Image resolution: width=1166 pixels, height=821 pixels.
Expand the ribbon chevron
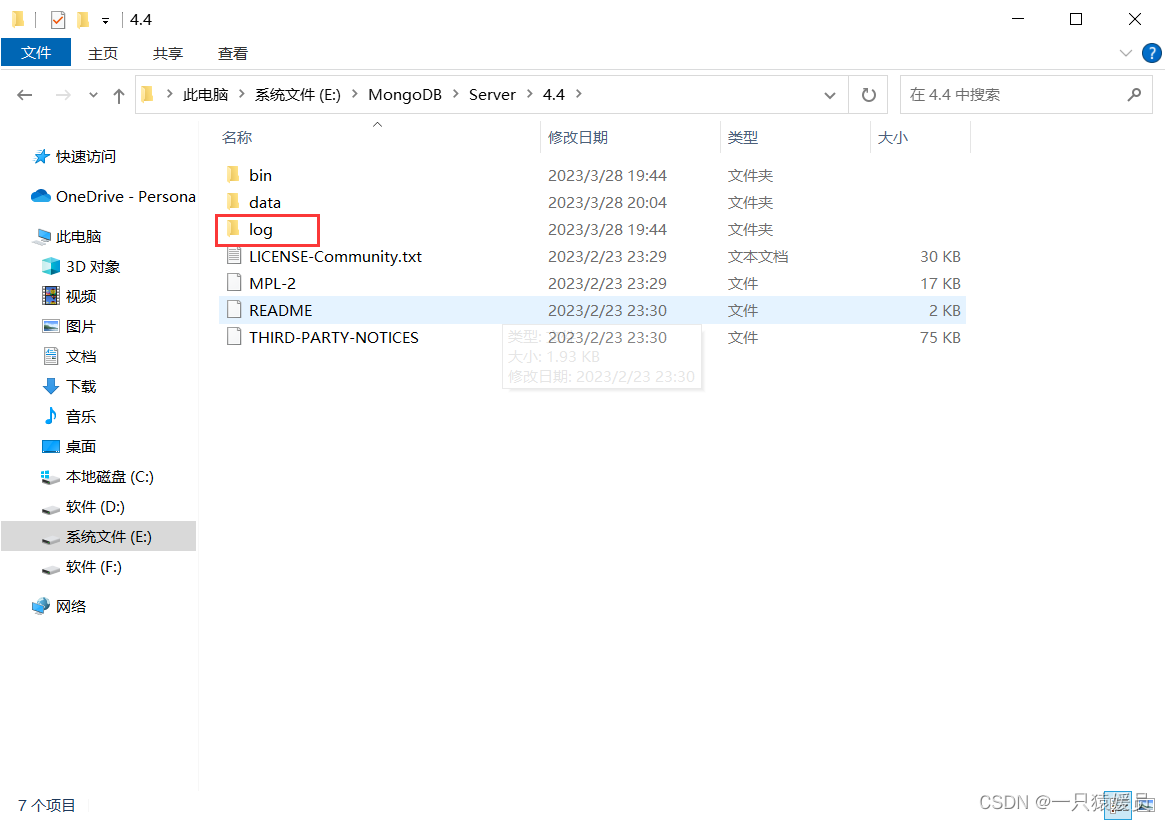[x=1125, y=53]
